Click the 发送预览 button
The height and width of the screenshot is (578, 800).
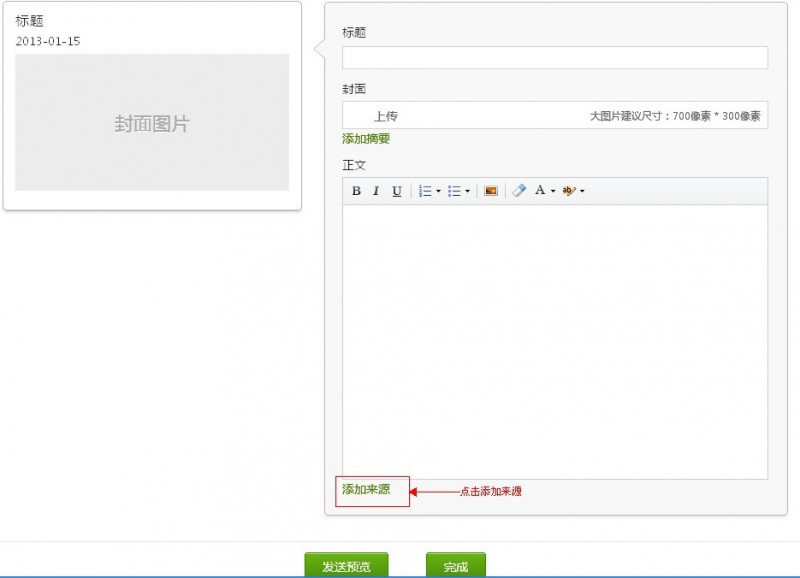point(346,565)
